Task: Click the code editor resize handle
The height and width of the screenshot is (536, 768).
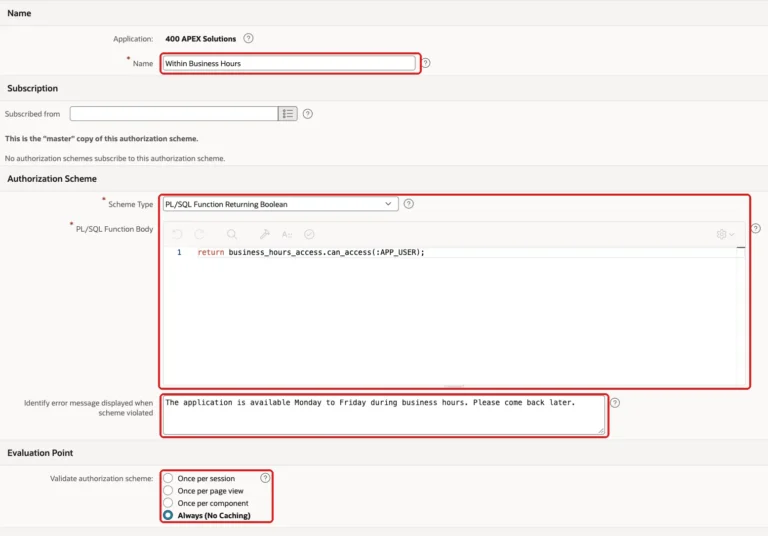Action: coord(454,386)
